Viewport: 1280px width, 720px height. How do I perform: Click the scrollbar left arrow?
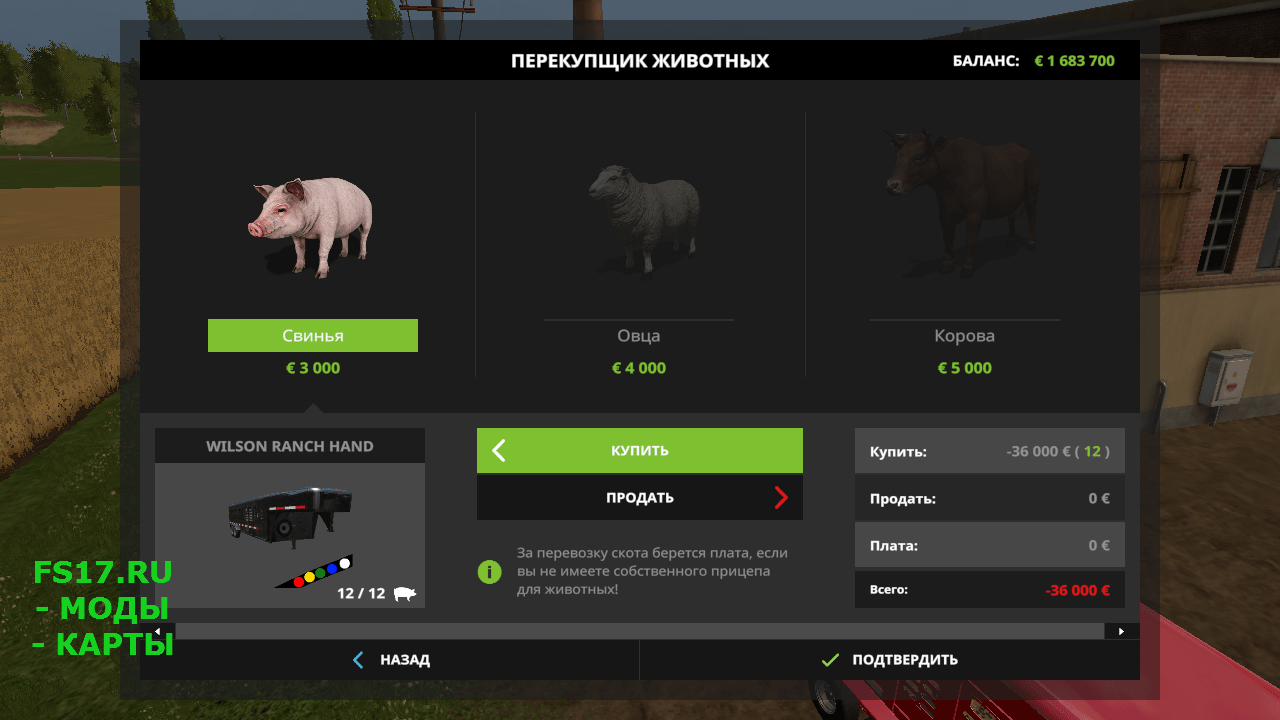(157, 631)
